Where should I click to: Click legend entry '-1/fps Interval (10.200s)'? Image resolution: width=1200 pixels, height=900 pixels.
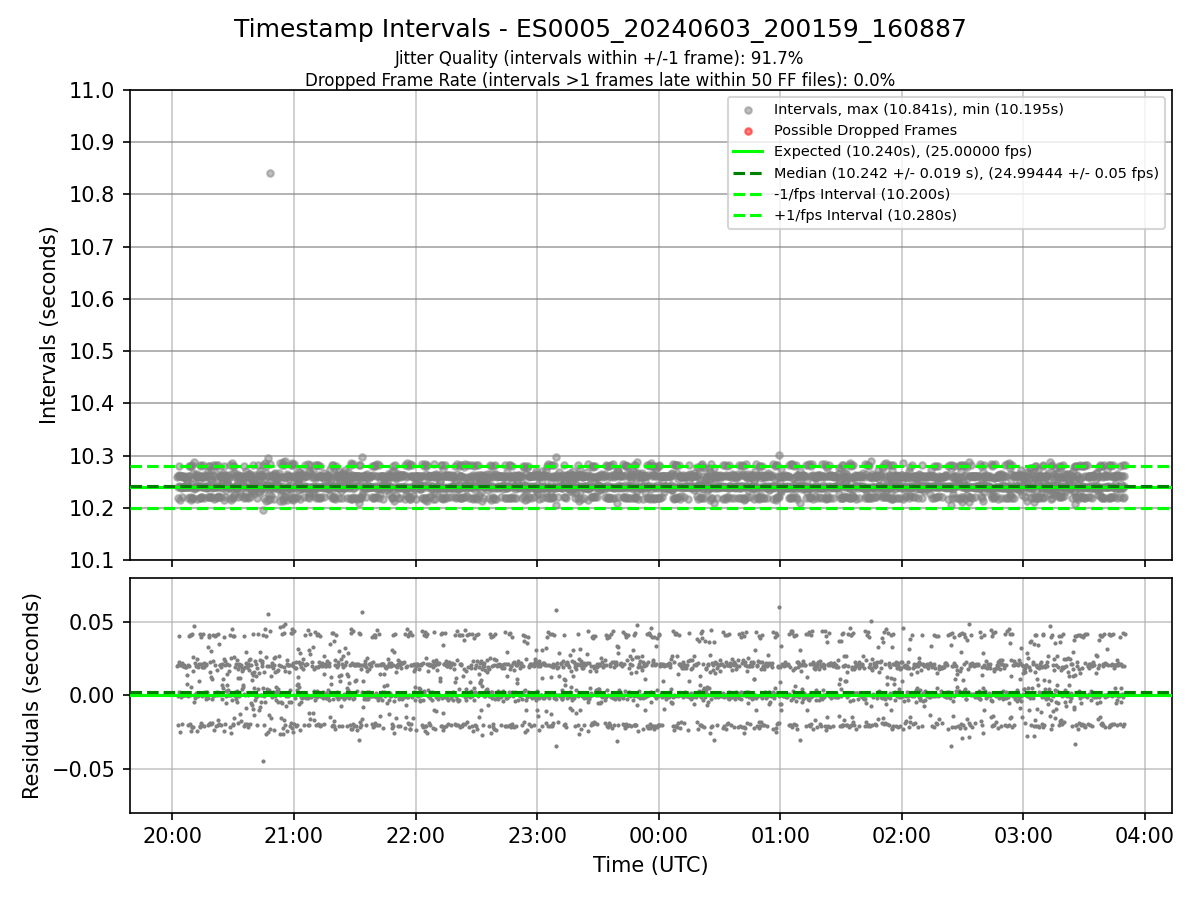pos(862,194)
